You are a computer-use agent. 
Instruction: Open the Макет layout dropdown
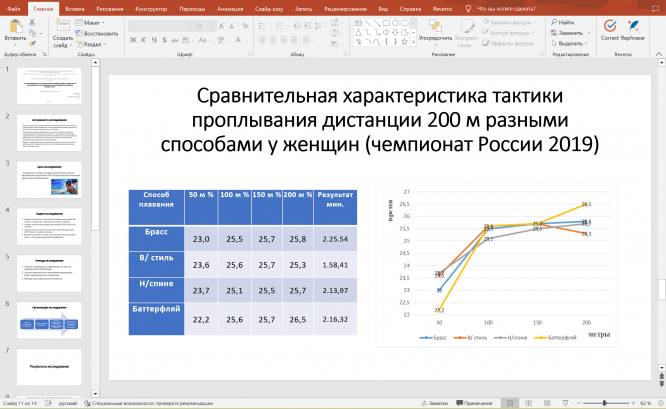pos(90,23)
